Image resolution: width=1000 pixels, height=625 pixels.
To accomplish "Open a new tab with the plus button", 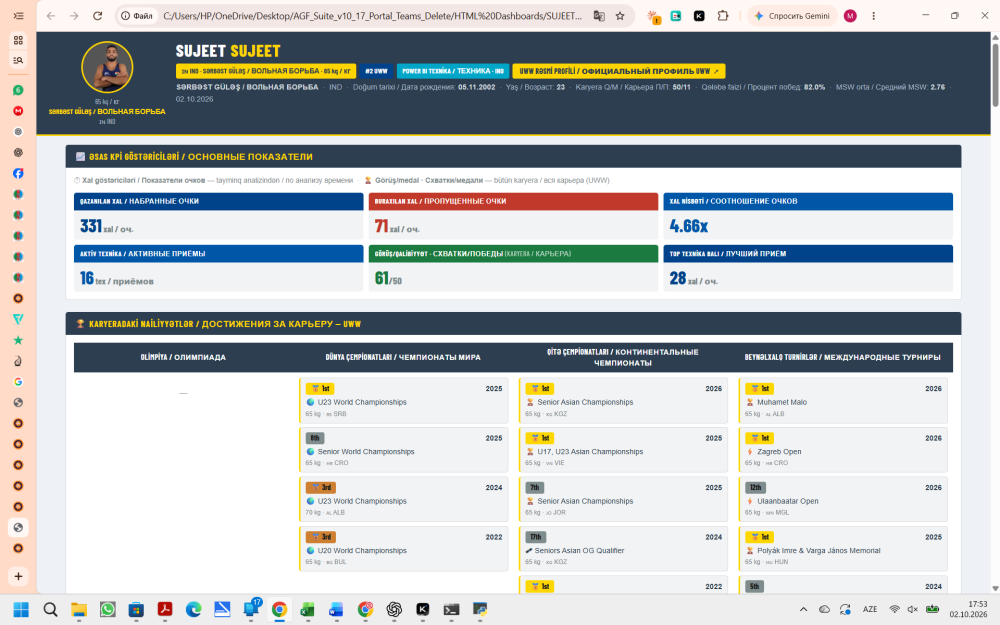I will pos(18,577).
